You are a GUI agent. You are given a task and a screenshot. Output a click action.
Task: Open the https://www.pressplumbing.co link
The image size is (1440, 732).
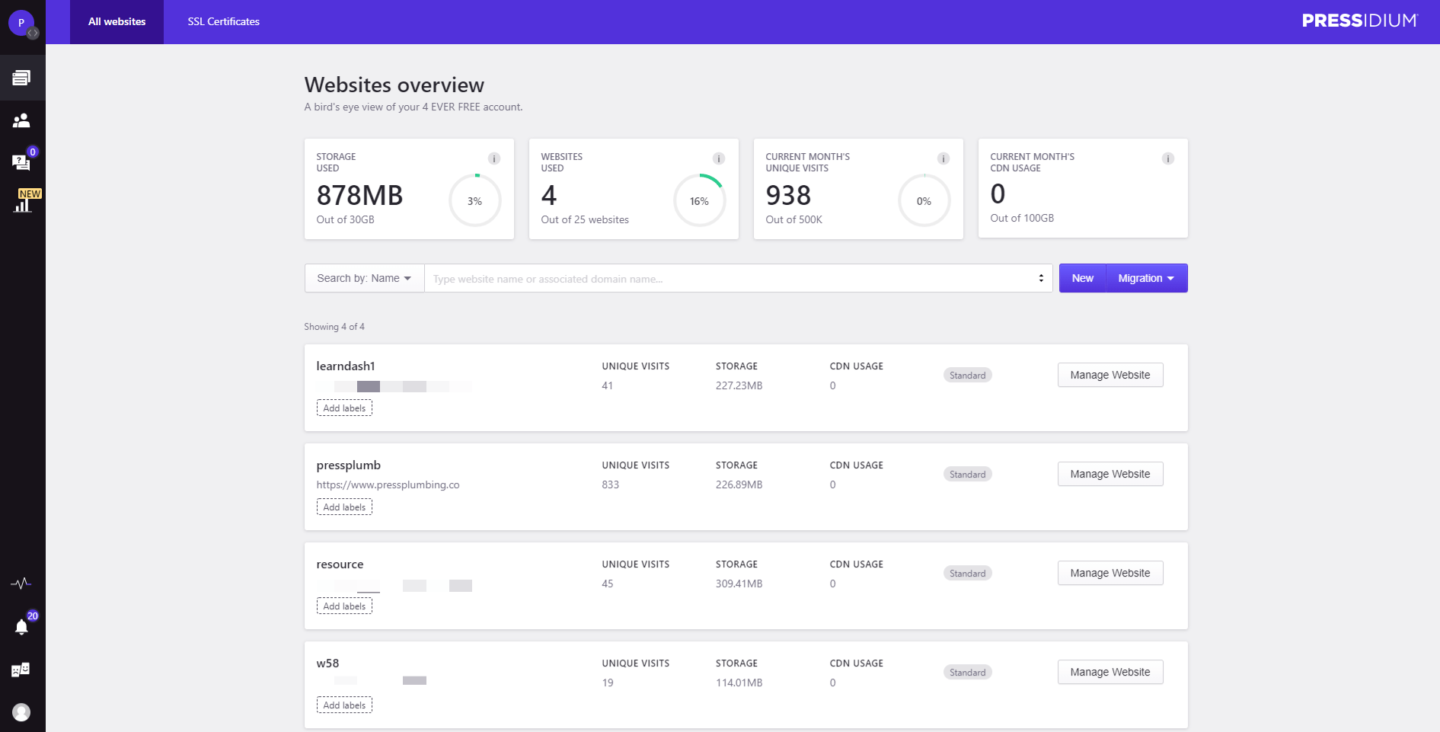[388, 485]
